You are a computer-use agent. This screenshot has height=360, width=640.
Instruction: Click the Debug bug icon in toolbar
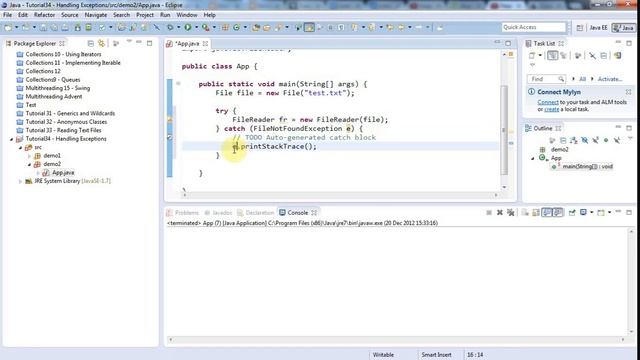tap(170, 27)
